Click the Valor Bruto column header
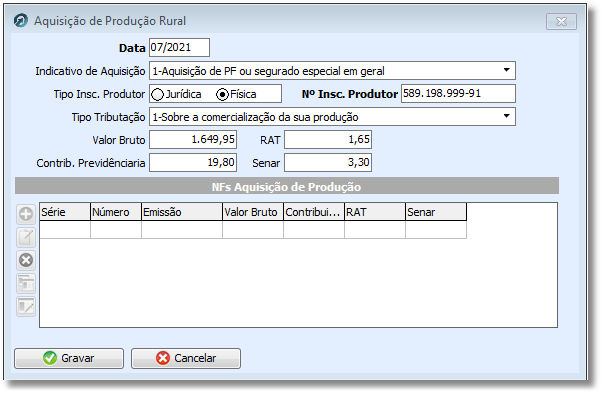This screenshot has height=394, width=602. 253,212
